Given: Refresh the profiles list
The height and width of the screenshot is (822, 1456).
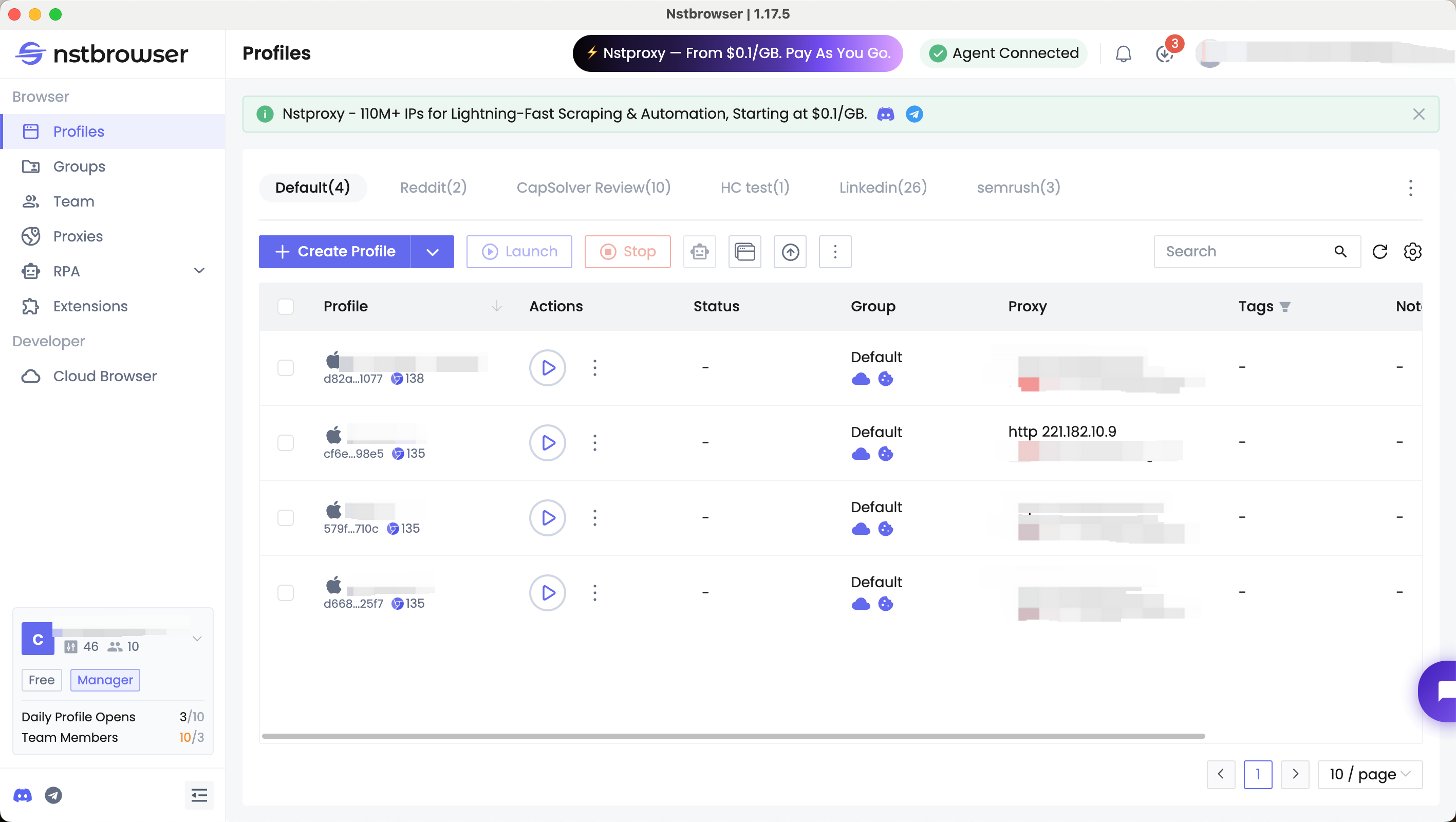Looking at the screenshot, I should click(x=1379, y=252).
